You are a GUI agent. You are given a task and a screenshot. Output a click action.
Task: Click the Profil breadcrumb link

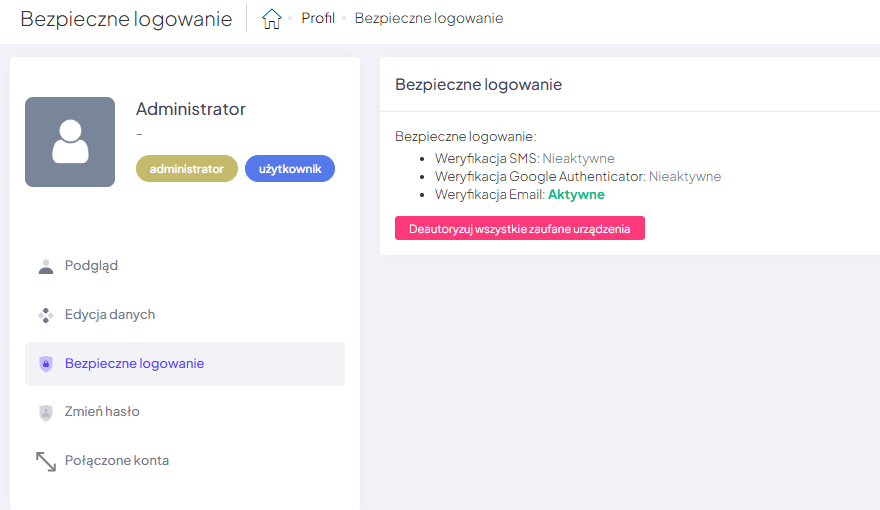click(x=318, y=19)
